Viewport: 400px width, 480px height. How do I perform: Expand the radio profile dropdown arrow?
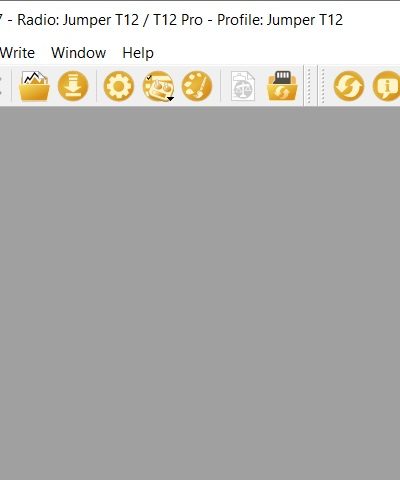[170, 98]
